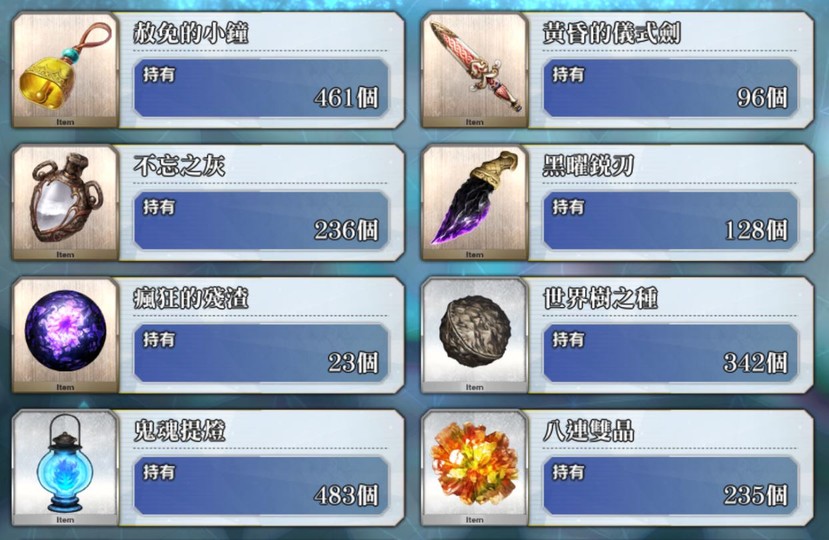Open the 黃昏的儀式劍 item title
The height and width of the screenshot is (540, 829).
(612, 33)
